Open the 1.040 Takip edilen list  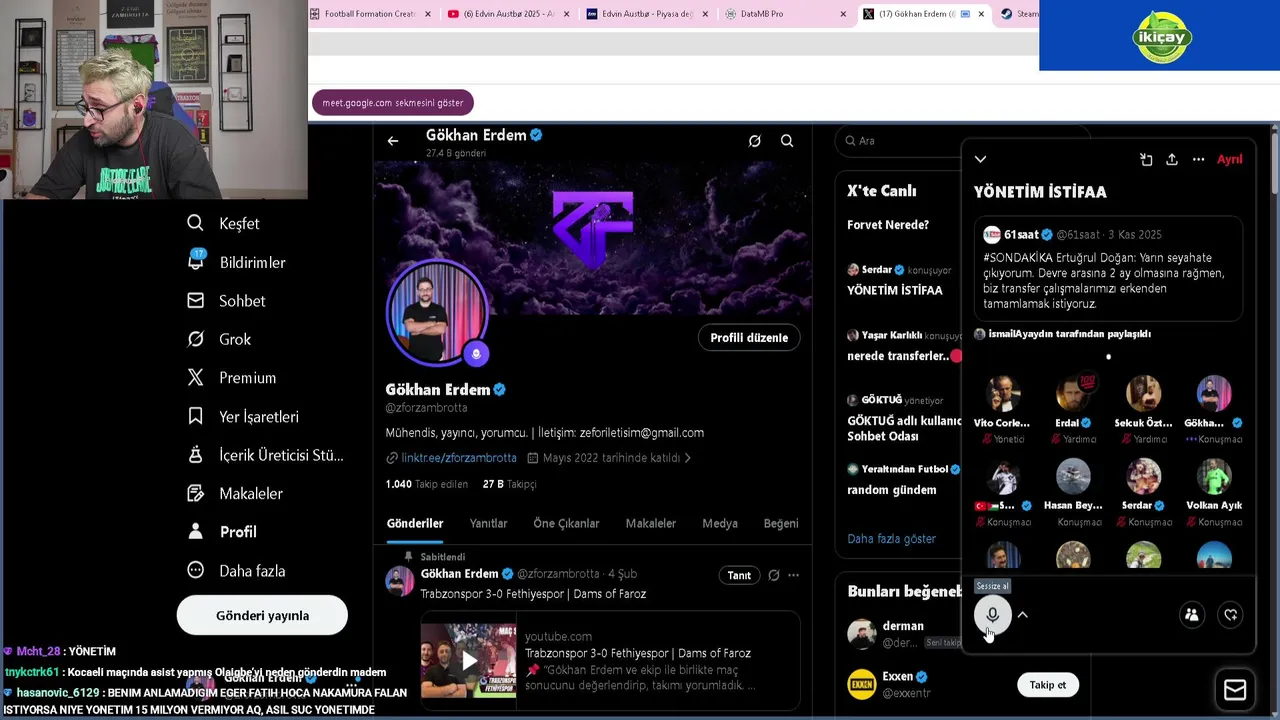(x=427, y=484)
